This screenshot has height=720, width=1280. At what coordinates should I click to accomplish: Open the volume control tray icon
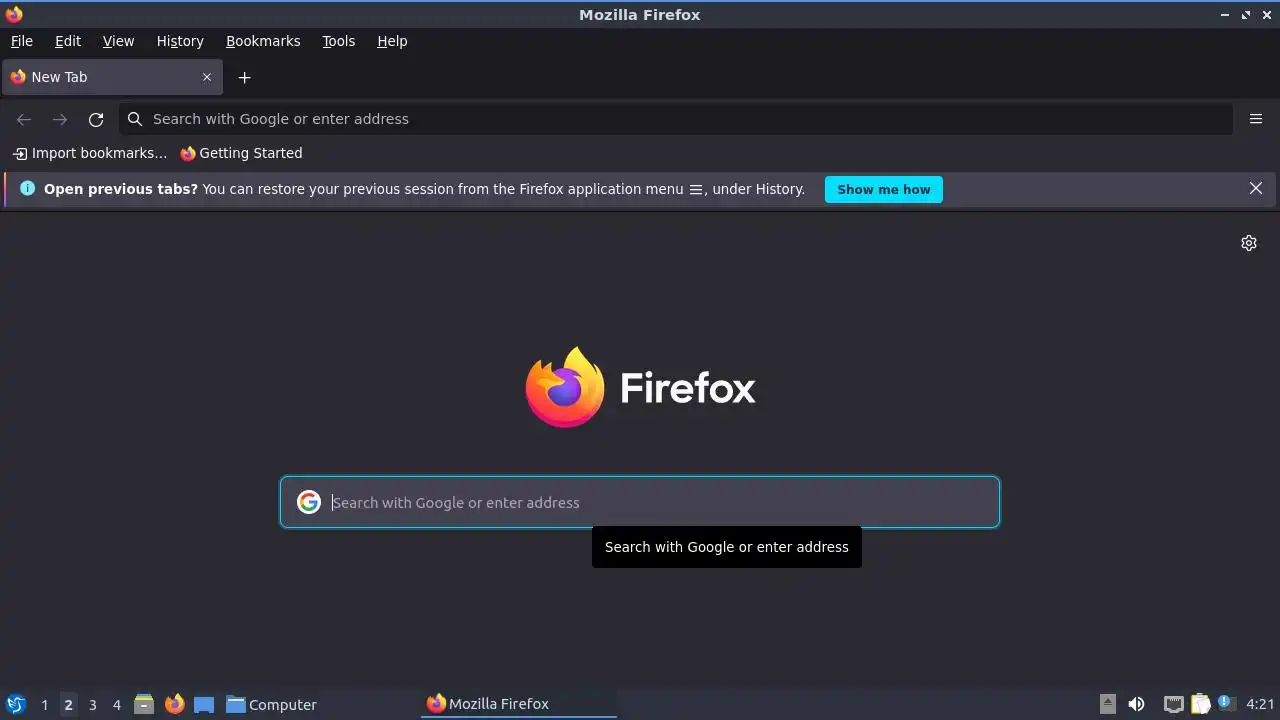(1136, 704)
